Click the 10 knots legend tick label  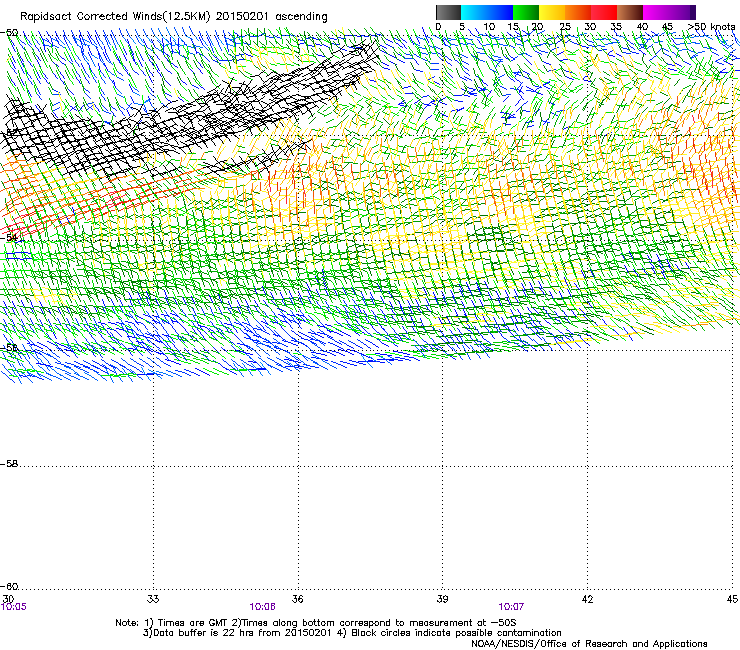[x=489, y=27]
